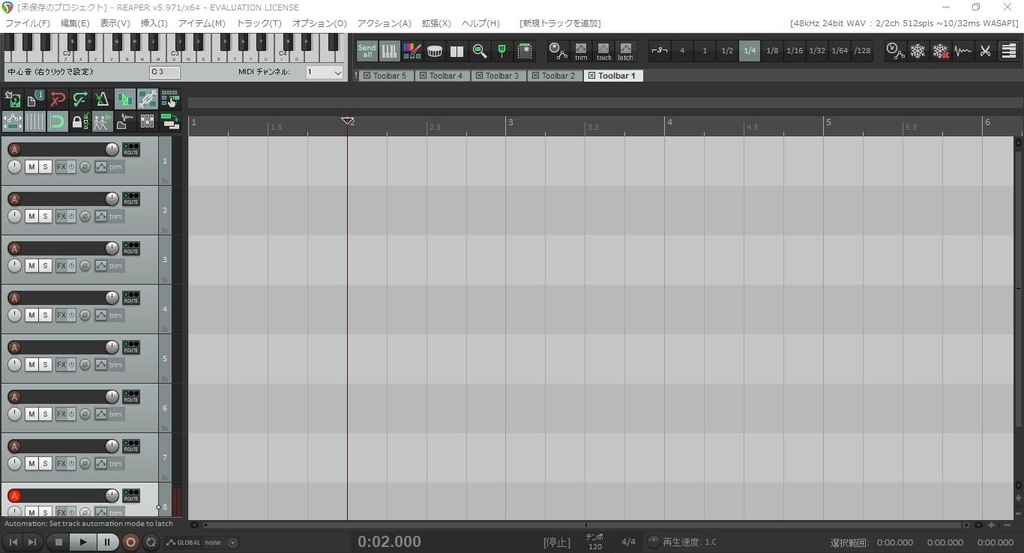Viewport: 1024px width, 553px height.
Task: Open the オプション(O) menu
Action: (x=319, y=23)
